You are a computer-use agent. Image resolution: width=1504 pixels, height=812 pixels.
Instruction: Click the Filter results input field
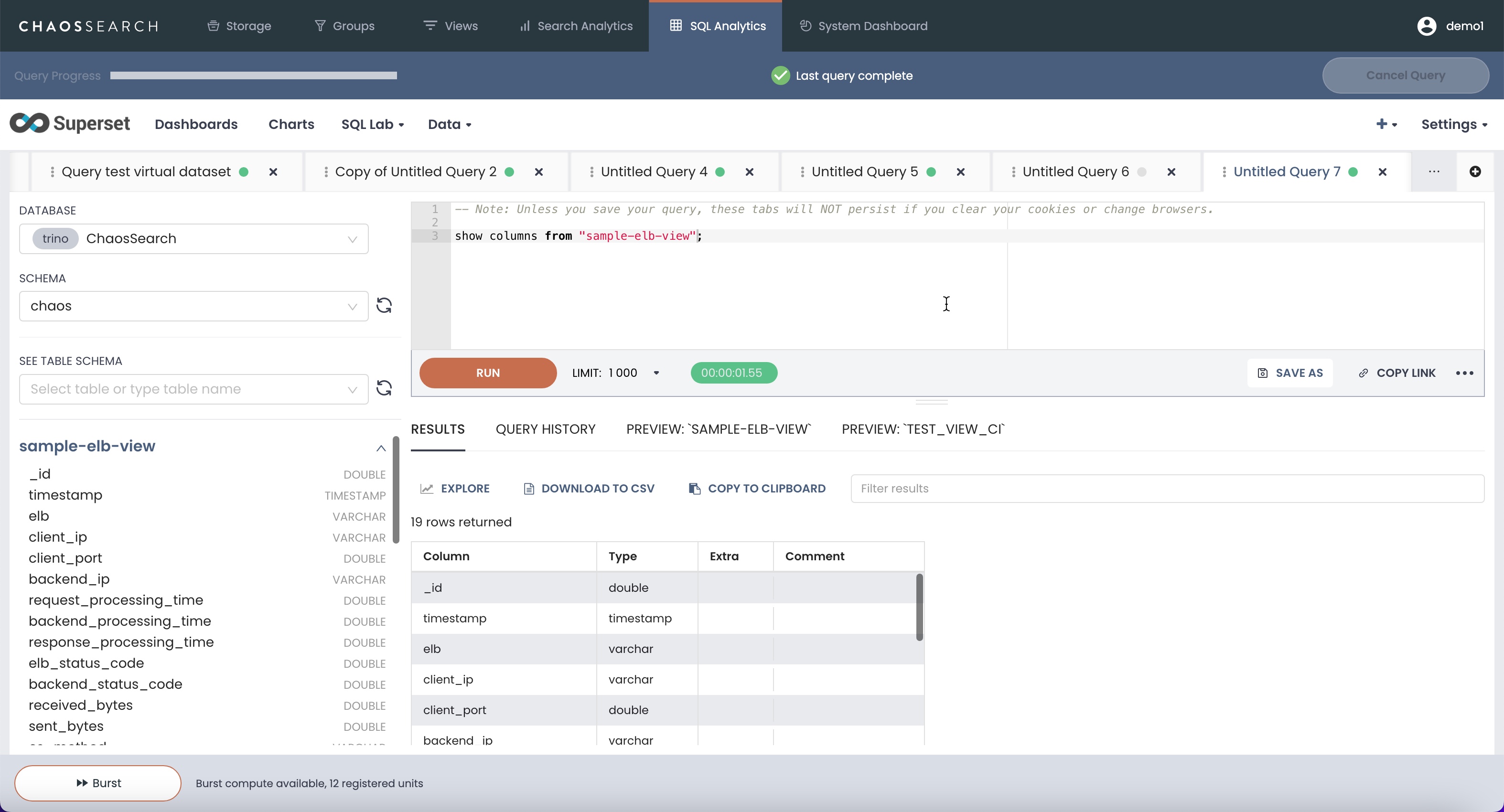[x=1167, y=489]
